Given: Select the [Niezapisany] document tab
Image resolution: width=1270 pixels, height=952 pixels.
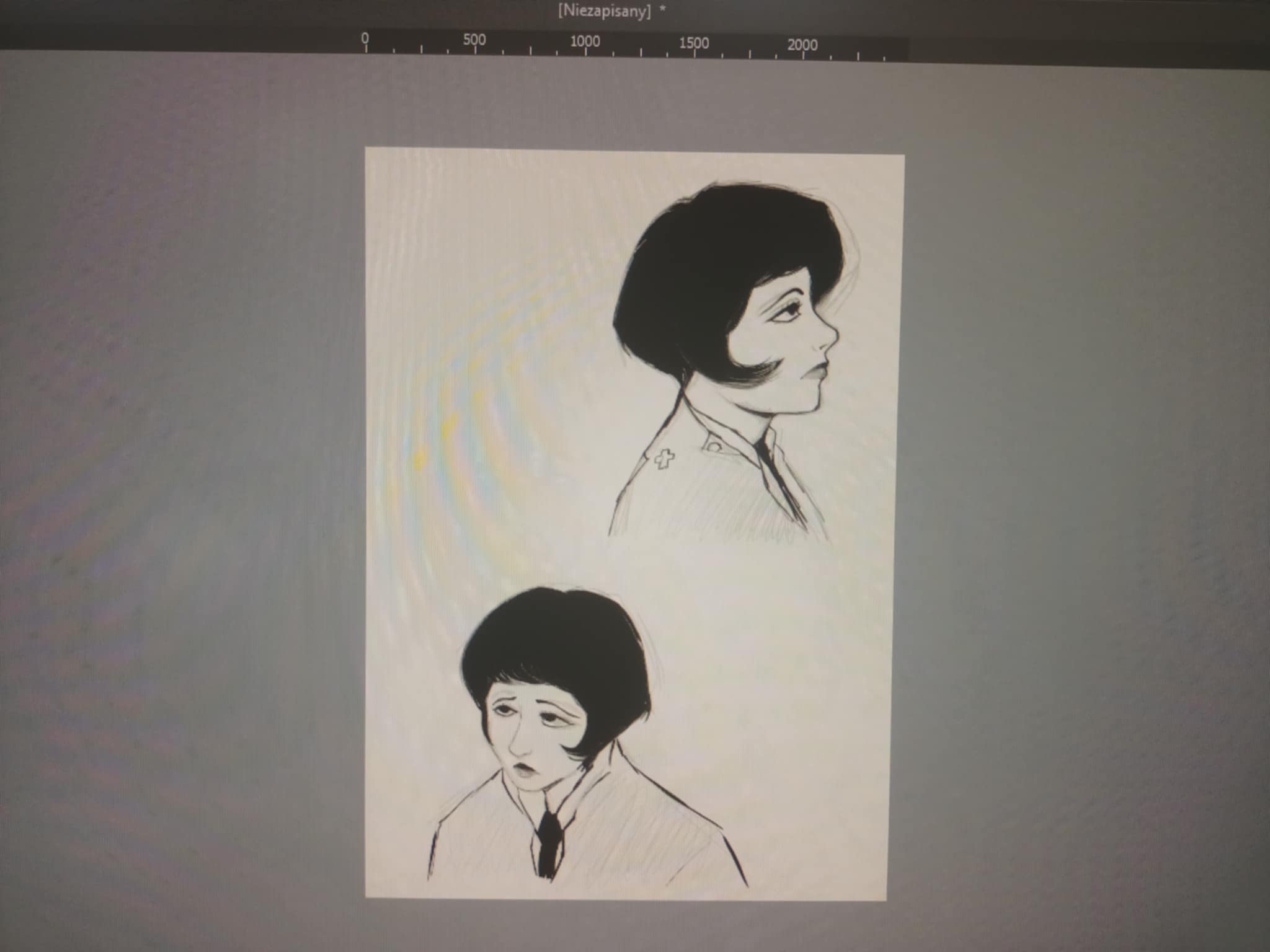Looking at the screenshot, I should [612, 12].
